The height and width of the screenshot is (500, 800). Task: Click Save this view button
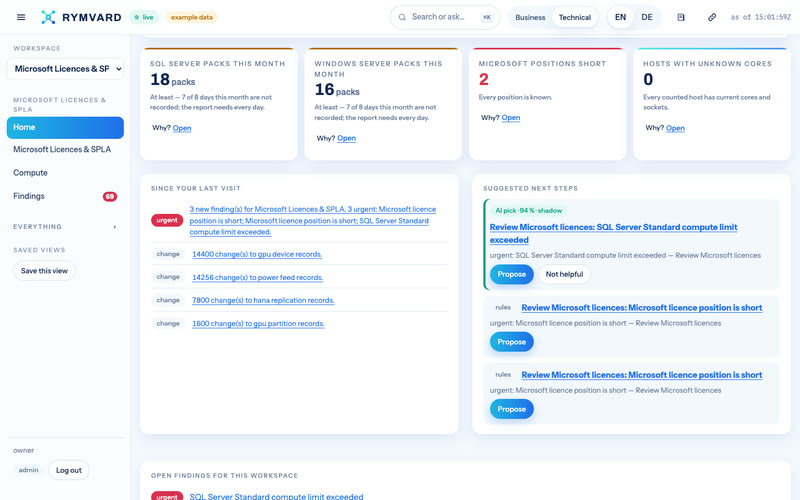point(44,271)
